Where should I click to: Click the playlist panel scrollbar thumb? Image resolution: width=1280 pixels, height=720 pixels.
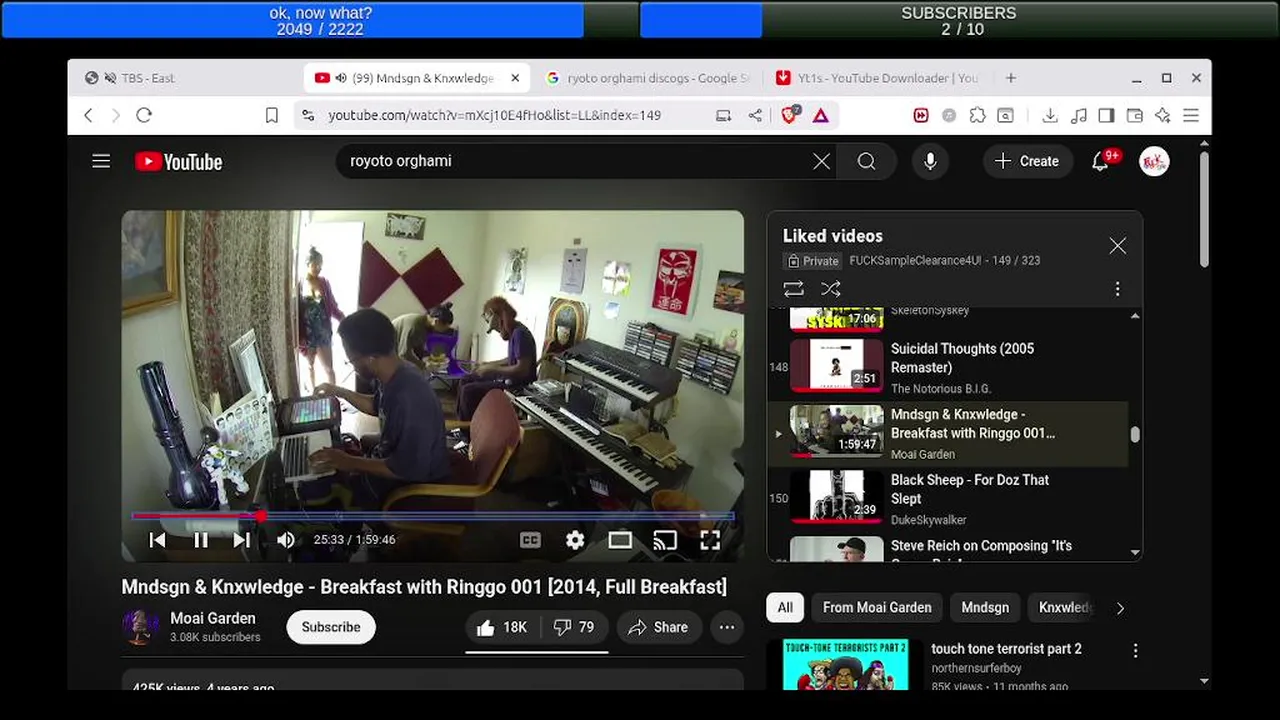point(1135,434)
